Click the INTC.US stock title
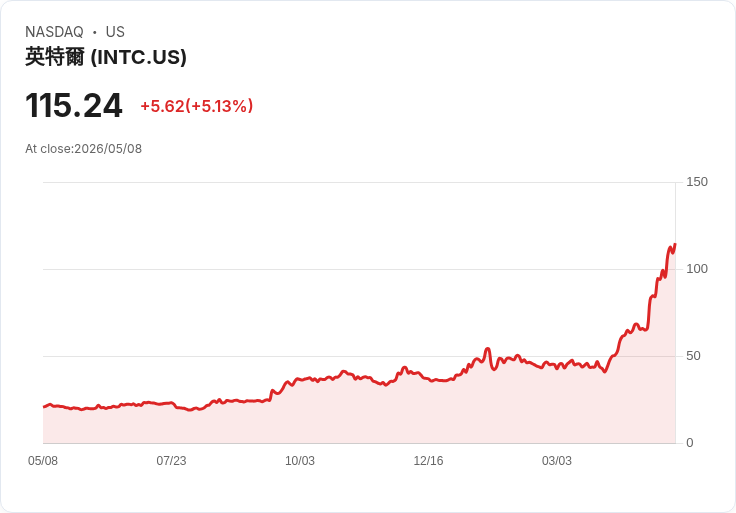The width and height of the screenshot is (736, 513). pos(106,57)
